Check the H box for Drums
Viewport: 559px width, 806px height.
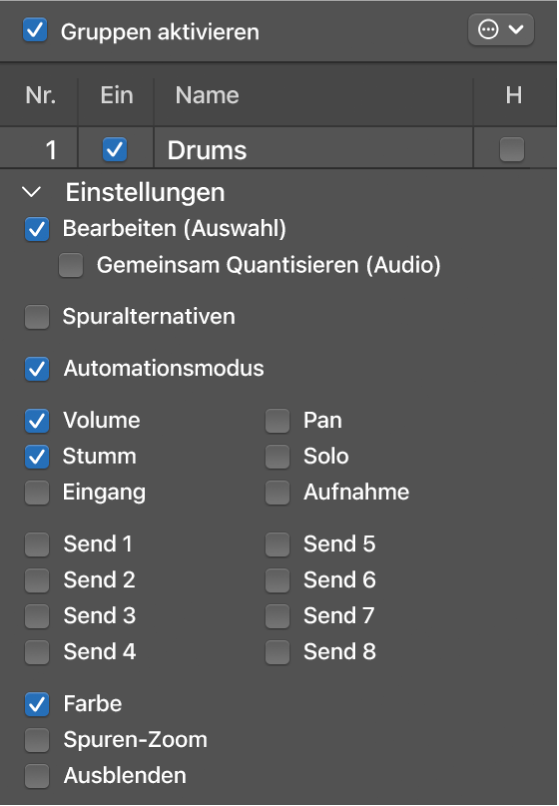[x=512, y=150]
